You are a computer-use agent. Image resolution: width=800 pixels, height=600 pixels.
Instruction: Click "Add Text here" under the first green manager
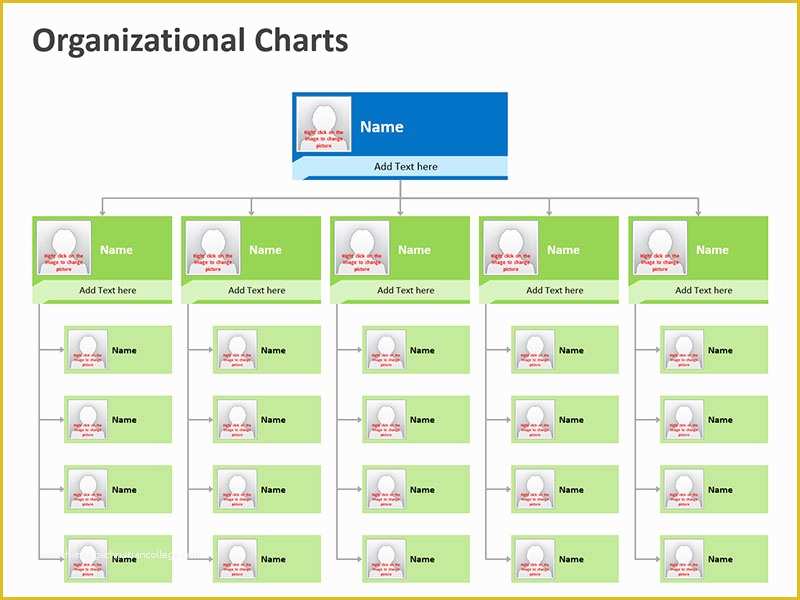108,290
